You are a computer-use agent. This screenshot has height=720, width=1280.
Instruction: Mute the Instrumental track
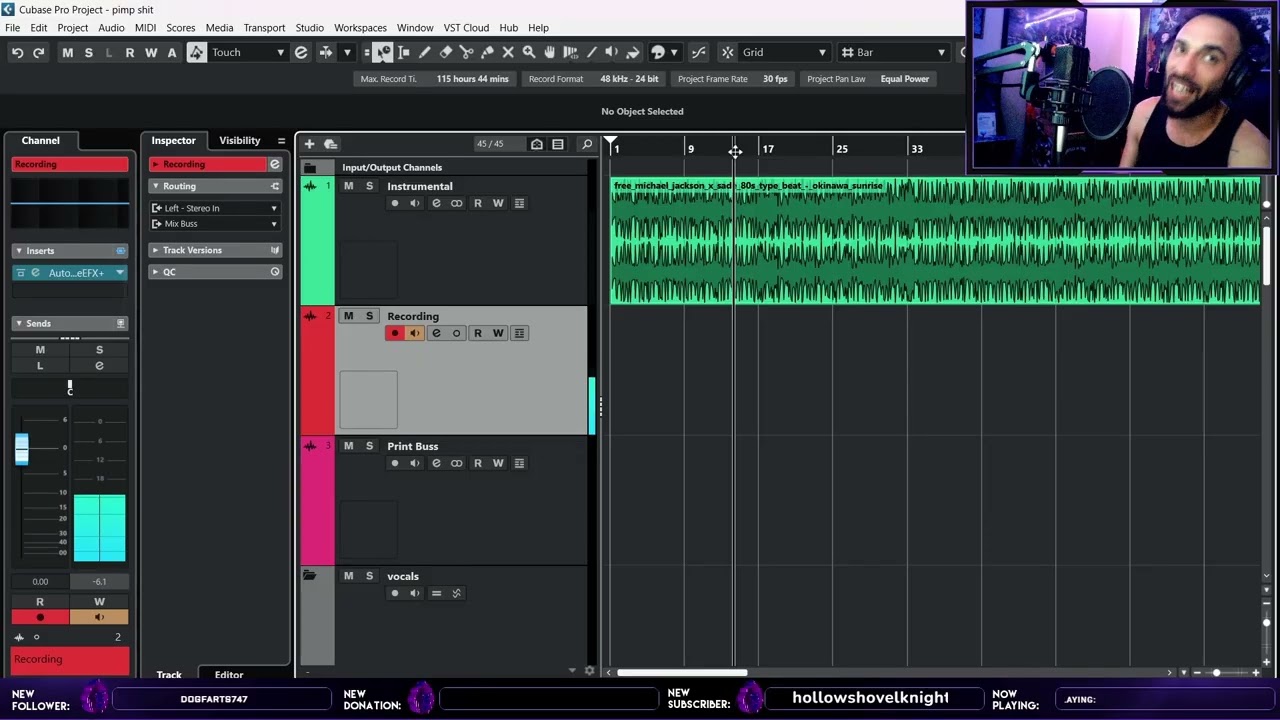348,186
